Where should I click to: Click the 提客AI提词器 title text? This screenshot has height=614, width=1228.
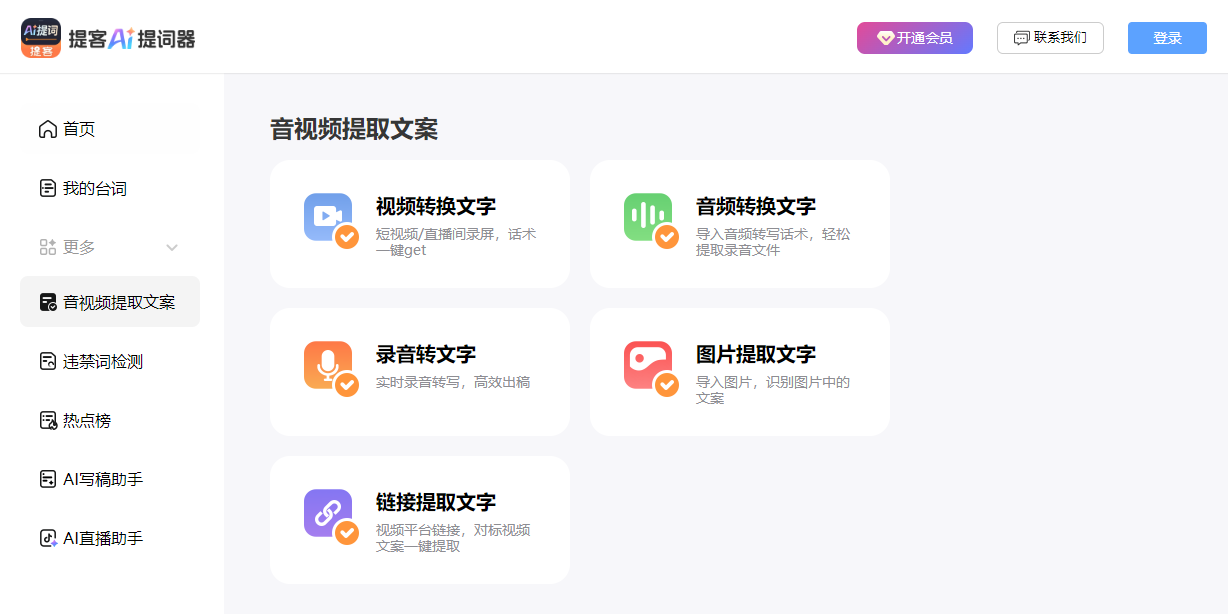point(131,39)
